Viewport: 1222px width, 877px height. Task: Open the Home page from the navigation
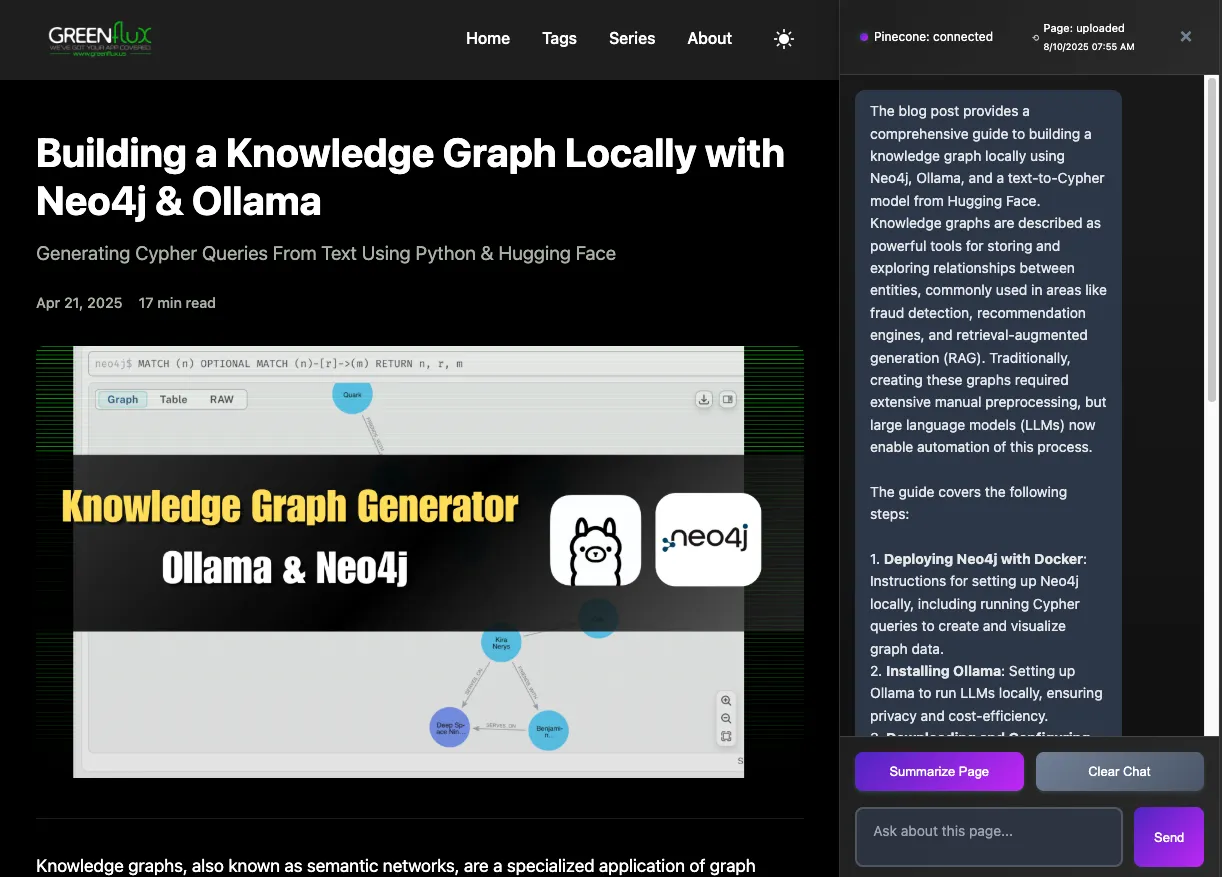pos(488,39)
